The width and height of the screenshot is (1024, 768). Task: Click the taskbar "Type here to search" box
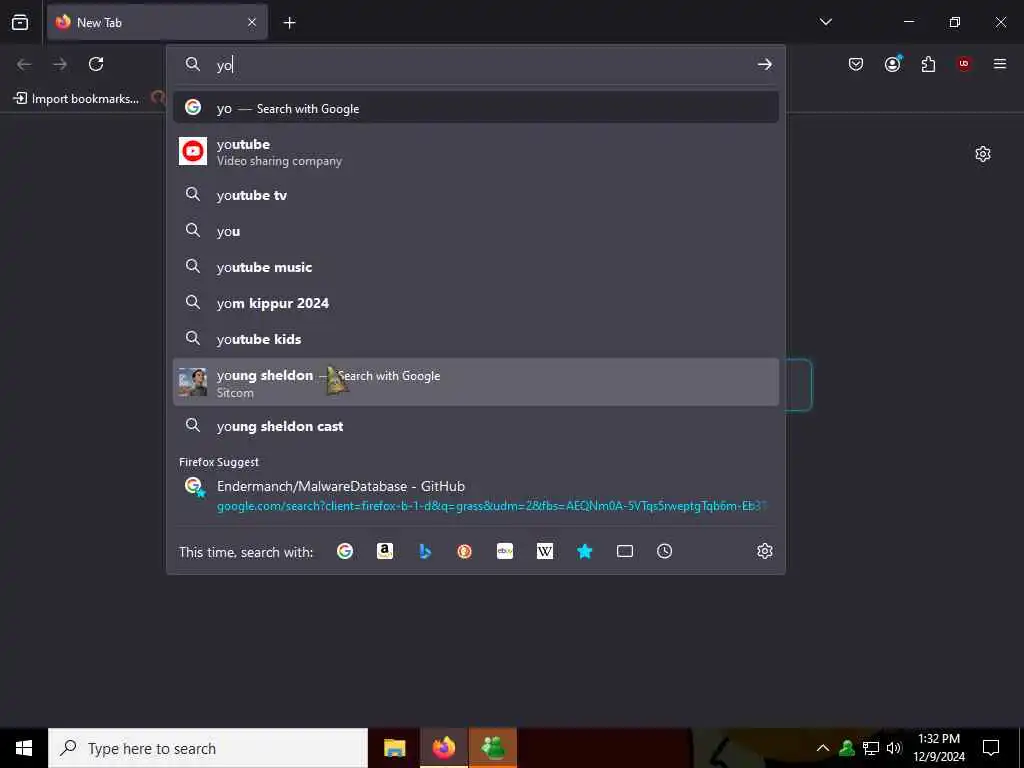click(208, 748)
